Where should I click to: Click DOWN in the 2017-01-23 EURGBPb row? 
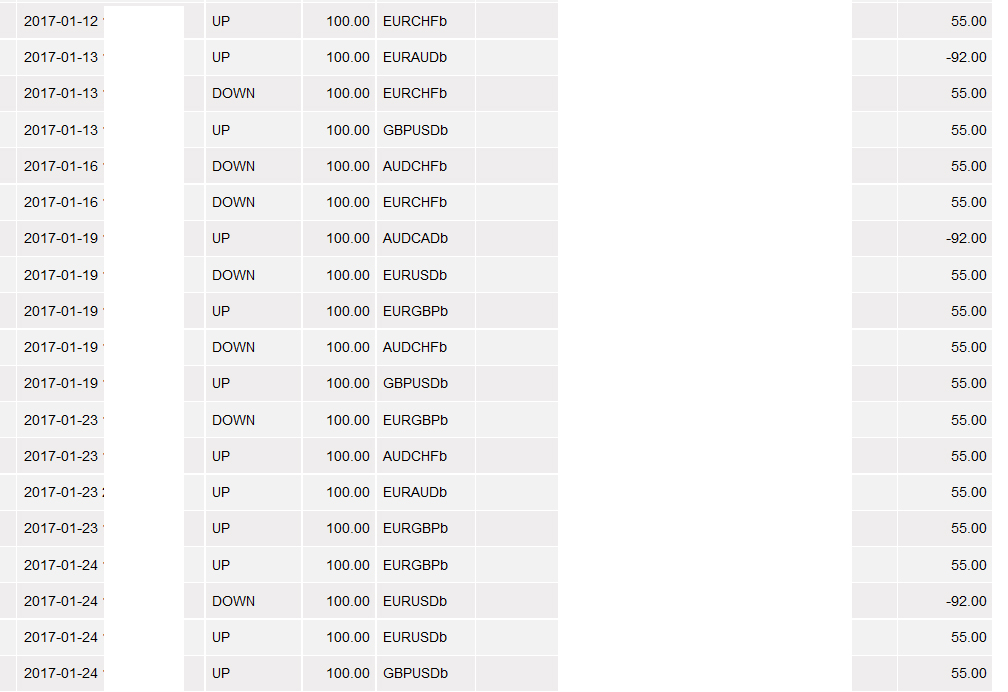[233, 420]
